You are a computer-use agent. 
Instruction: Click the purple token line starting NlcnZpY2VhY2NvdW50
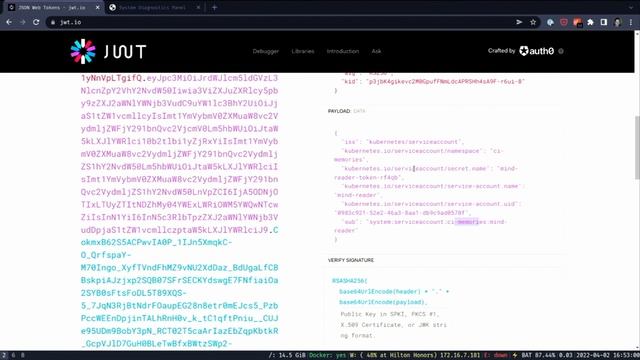coord(180,91)
